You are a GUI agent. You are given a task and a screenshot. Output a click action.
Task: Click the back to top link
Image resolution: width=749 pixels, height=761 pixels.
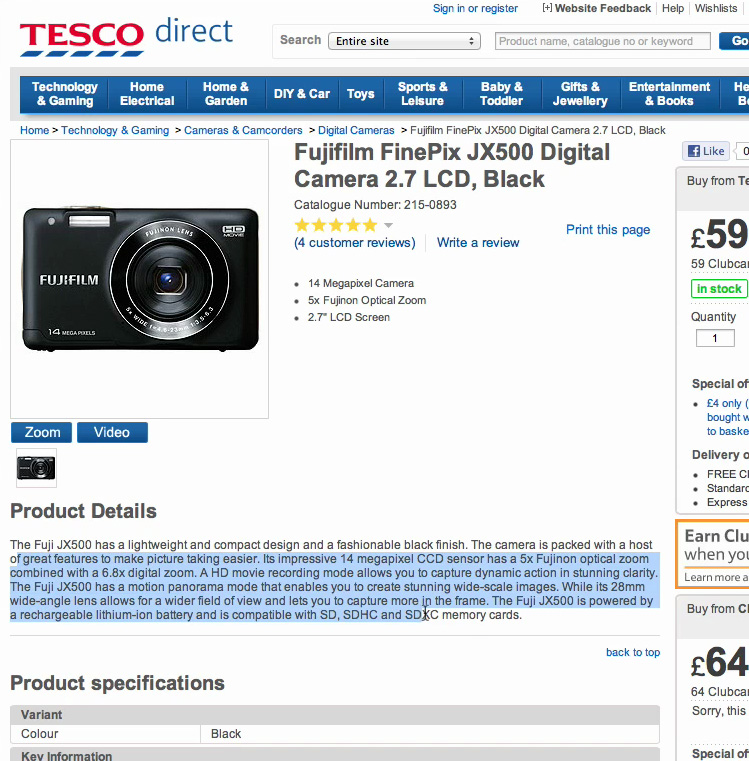pyautogui.click(x=632, y=652)
